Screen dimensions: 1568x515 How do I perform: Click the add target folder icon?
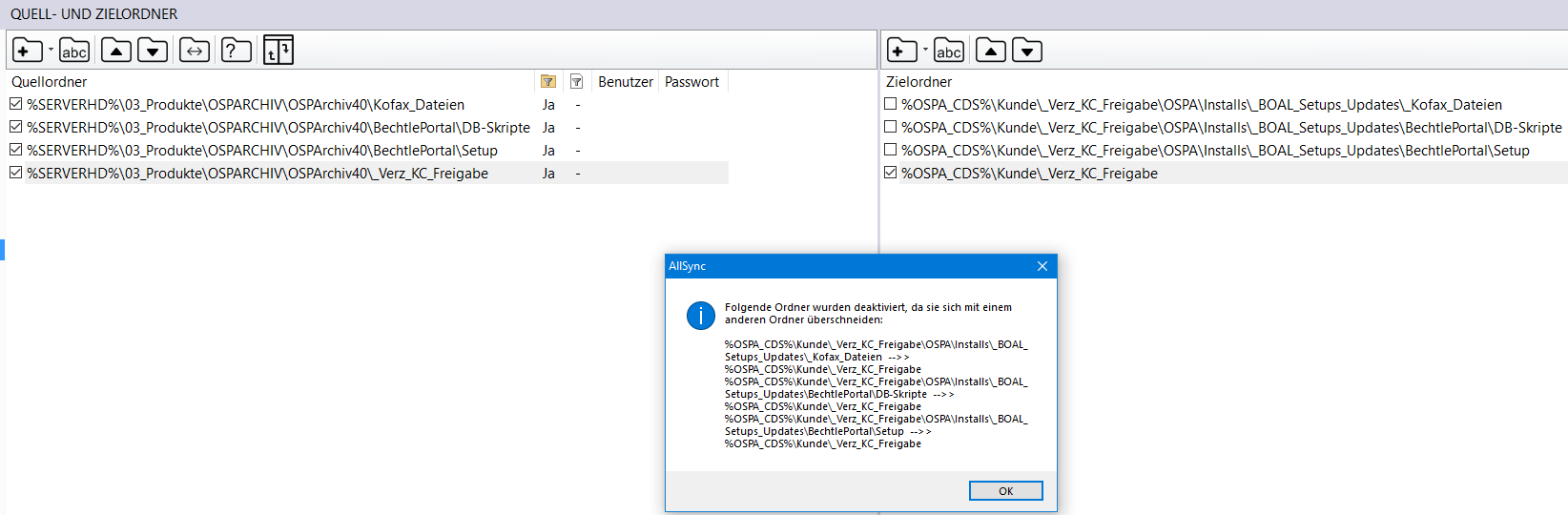pyautogui.click(x=901, y=51)
